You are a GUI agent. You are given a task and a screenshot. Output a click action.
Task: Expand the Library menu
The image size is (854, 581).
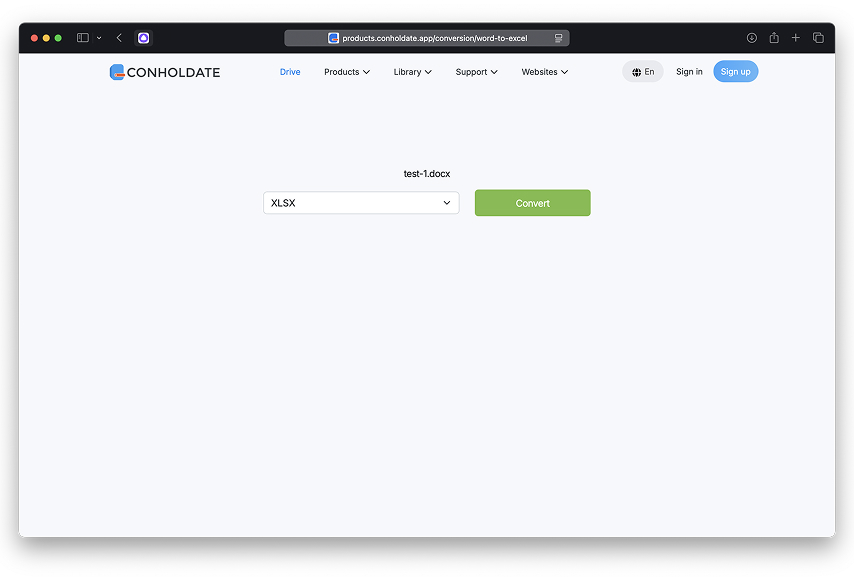click(x=412, y=72)
